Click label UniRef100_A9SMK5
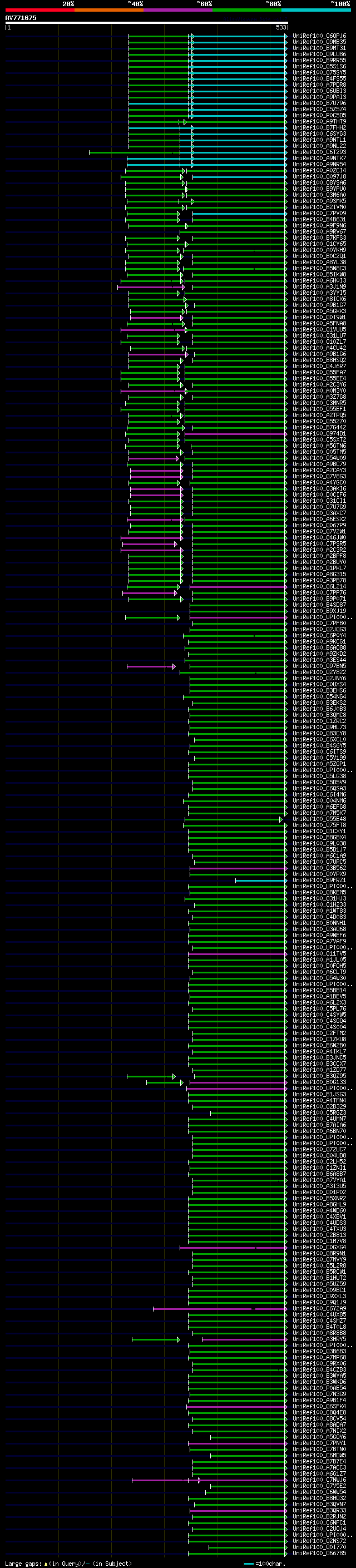This screenshot has height=1568, width=356. coord(319,201)
